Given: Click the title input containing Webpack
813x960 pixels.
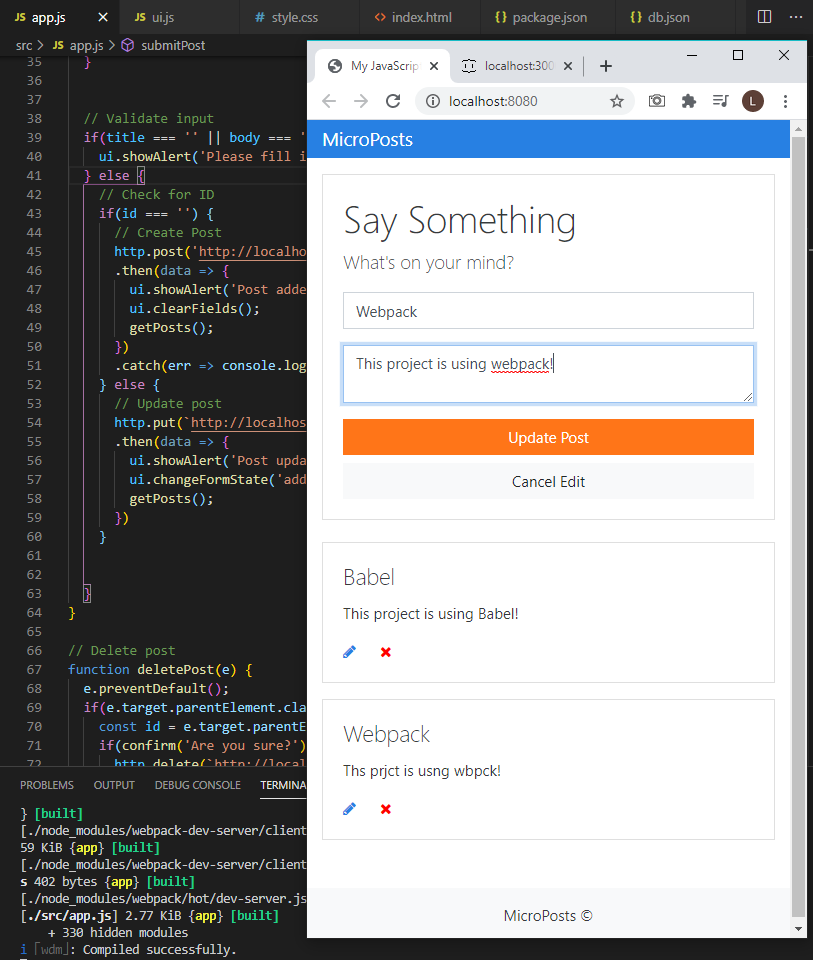Looking at the screenshot, I should pos(548,311).
